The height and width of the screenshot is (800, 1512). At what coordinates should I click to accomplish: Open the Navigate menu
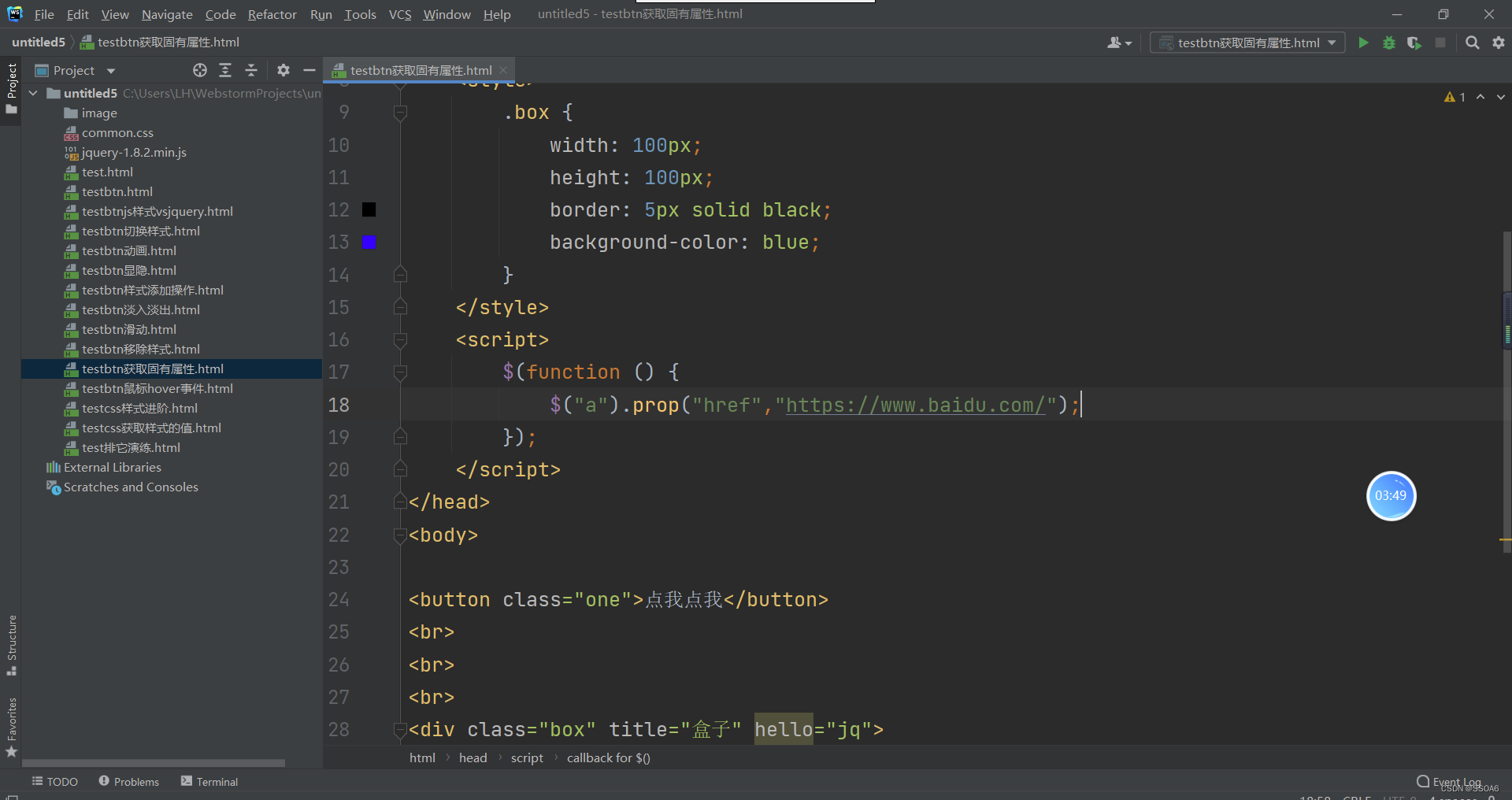[x=167, y=14]
